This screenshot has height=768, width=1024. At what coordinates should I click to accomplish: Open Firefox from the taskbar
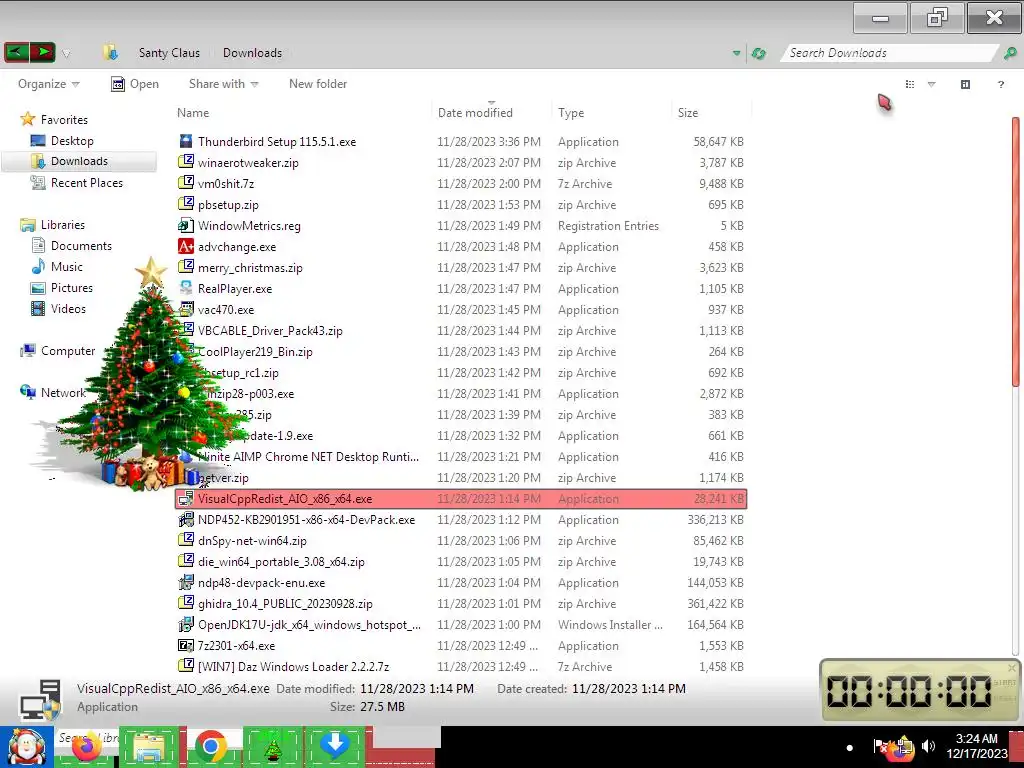click(x=86, y=746)
